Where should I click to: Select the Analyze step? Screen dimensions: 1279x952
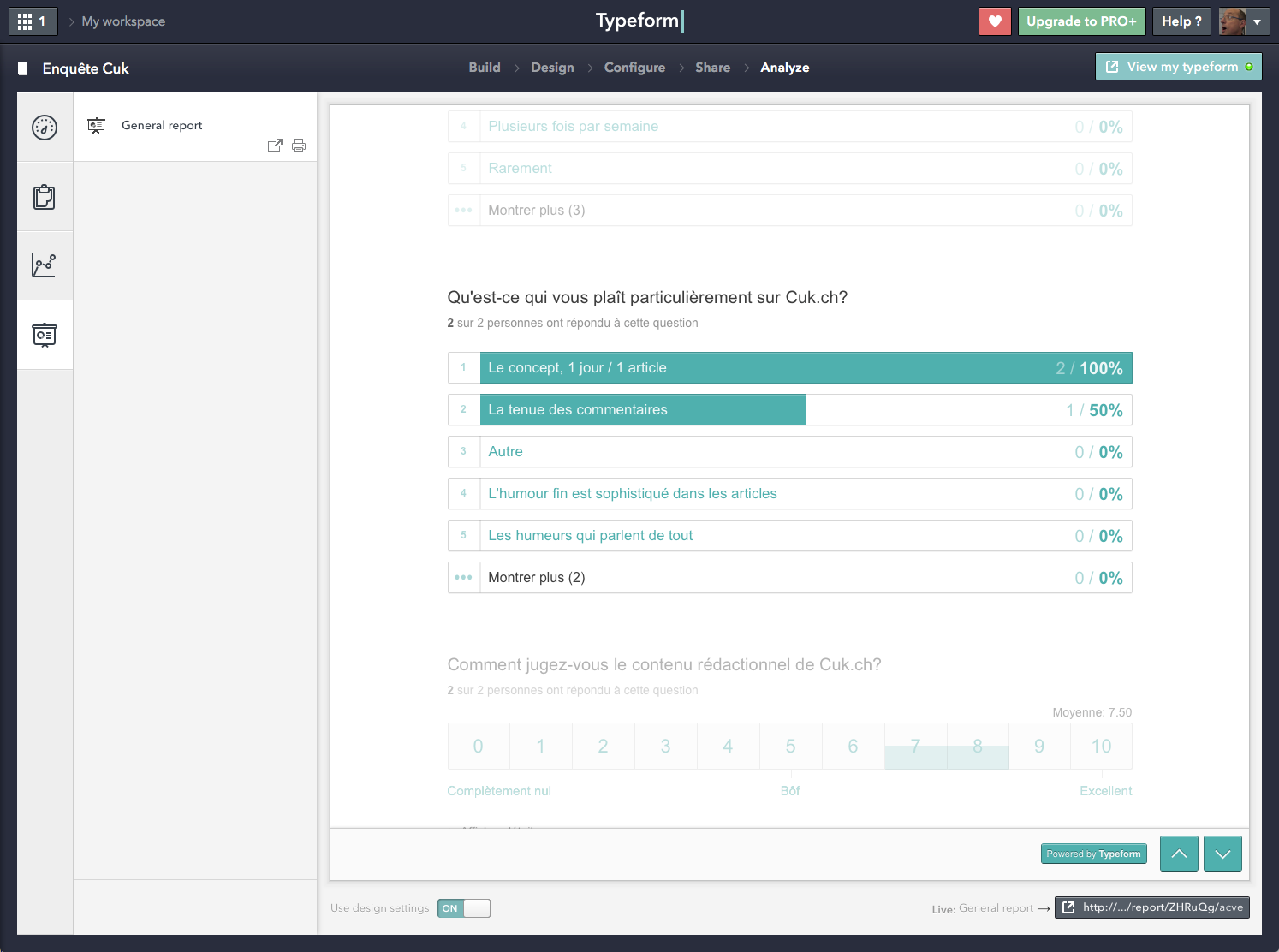[x=784, y=68]
